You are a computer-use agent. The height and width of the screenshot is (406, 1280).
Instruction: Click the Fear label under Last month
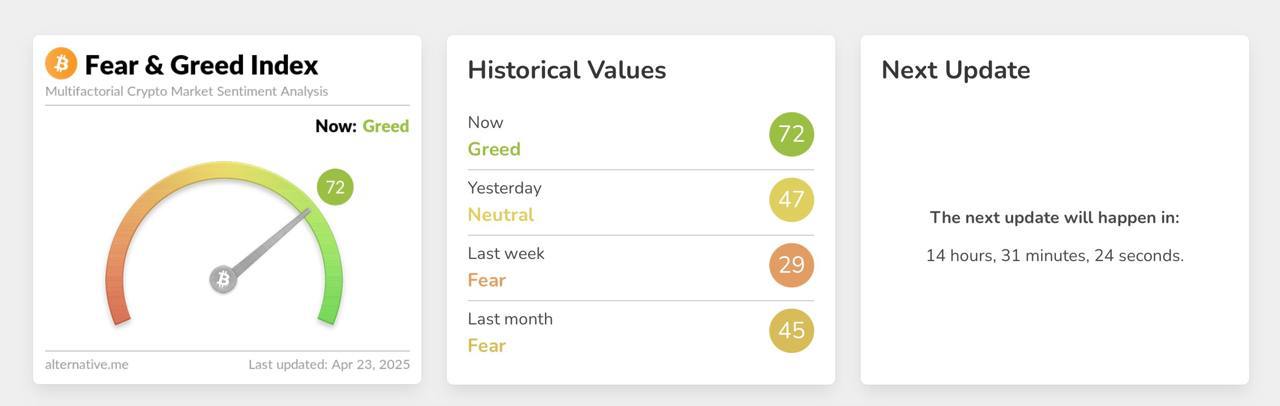click(487, 345)
